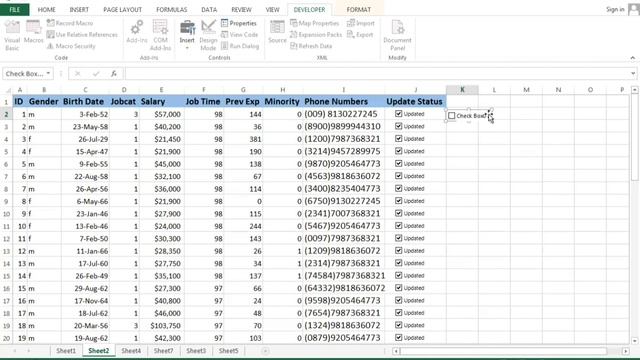
Task: Open the Macros dialog
Action: point(33,32)
